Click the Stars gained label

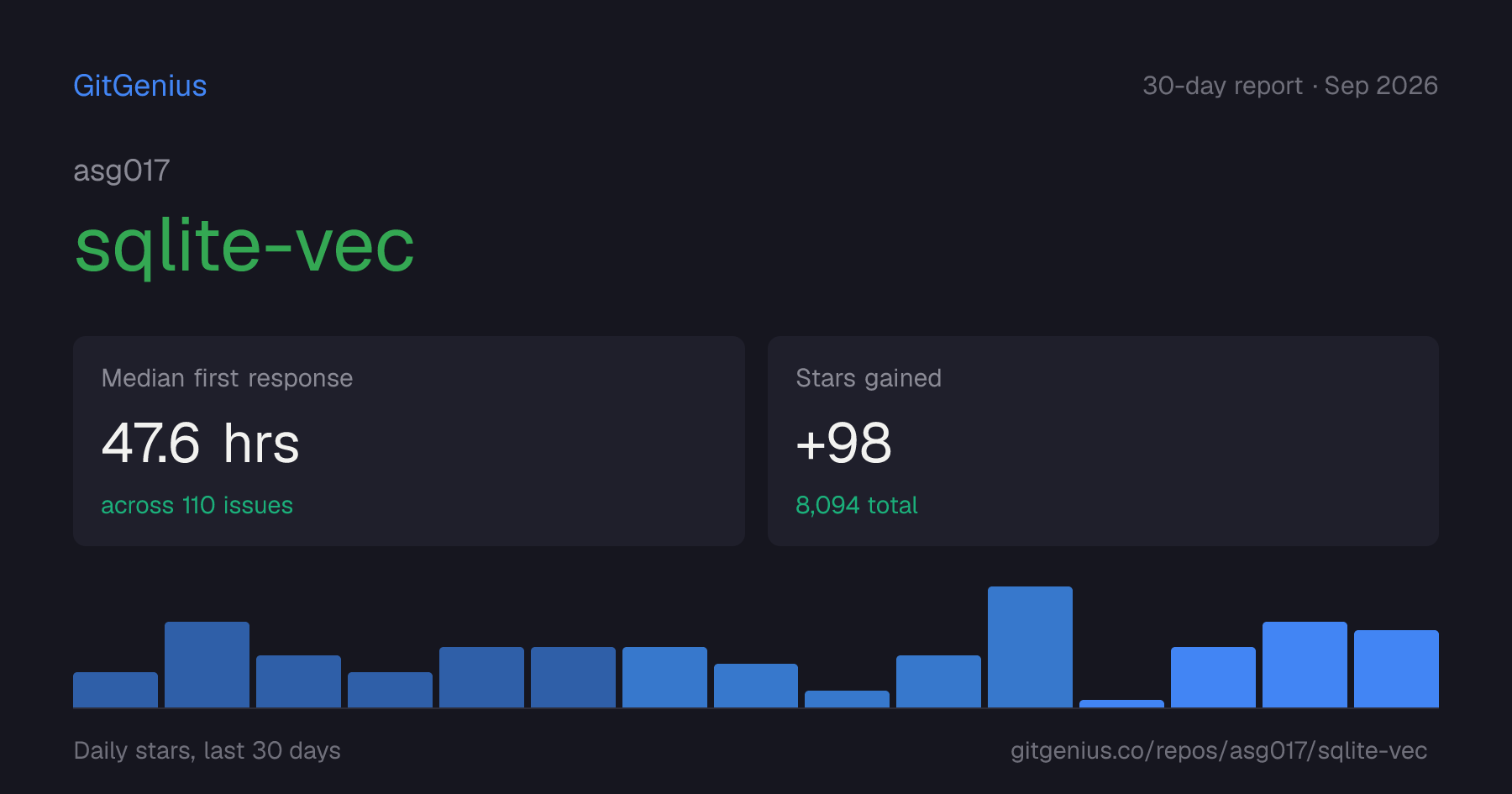point(869,378)
